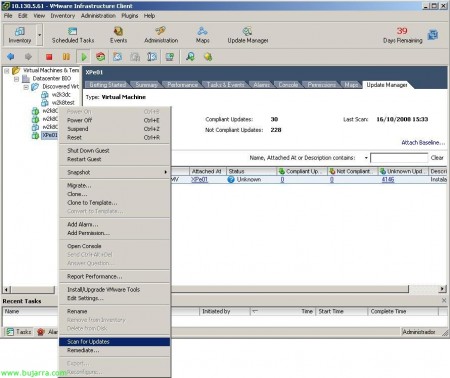
Task: Collapse Discovered Virtual Machine folder
Action: pos(26,87)
